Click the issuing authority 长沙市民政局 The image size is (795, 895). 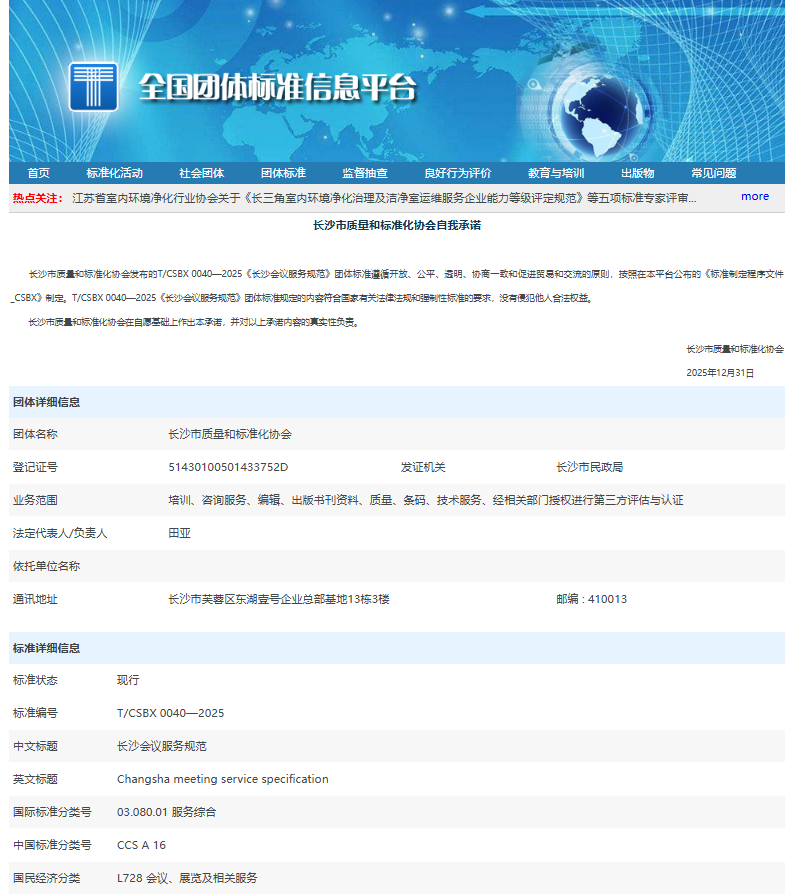pos(590,467)
